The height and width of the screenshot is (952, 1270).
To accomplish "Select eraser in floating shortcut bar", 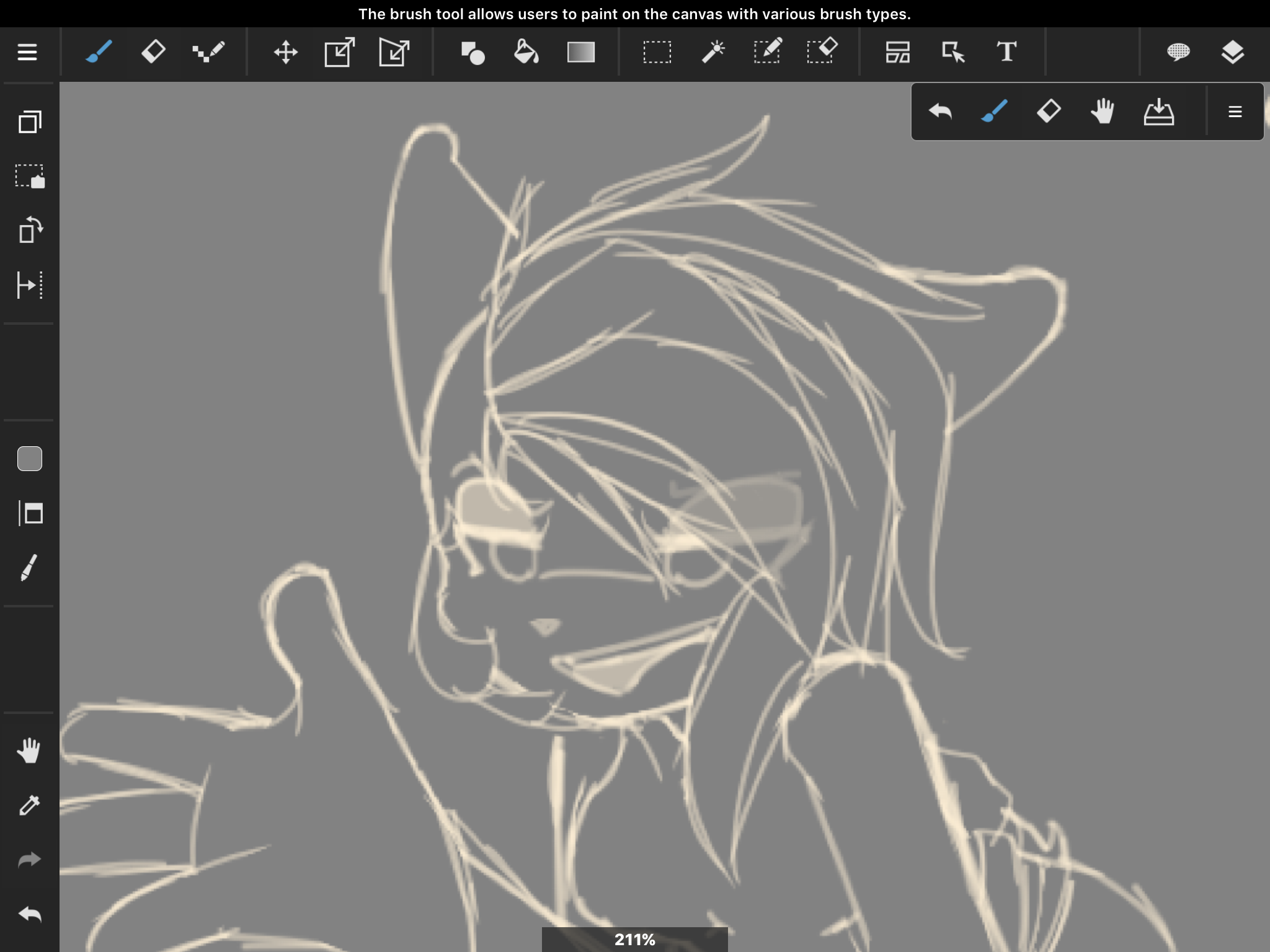I will point(1049,112).
